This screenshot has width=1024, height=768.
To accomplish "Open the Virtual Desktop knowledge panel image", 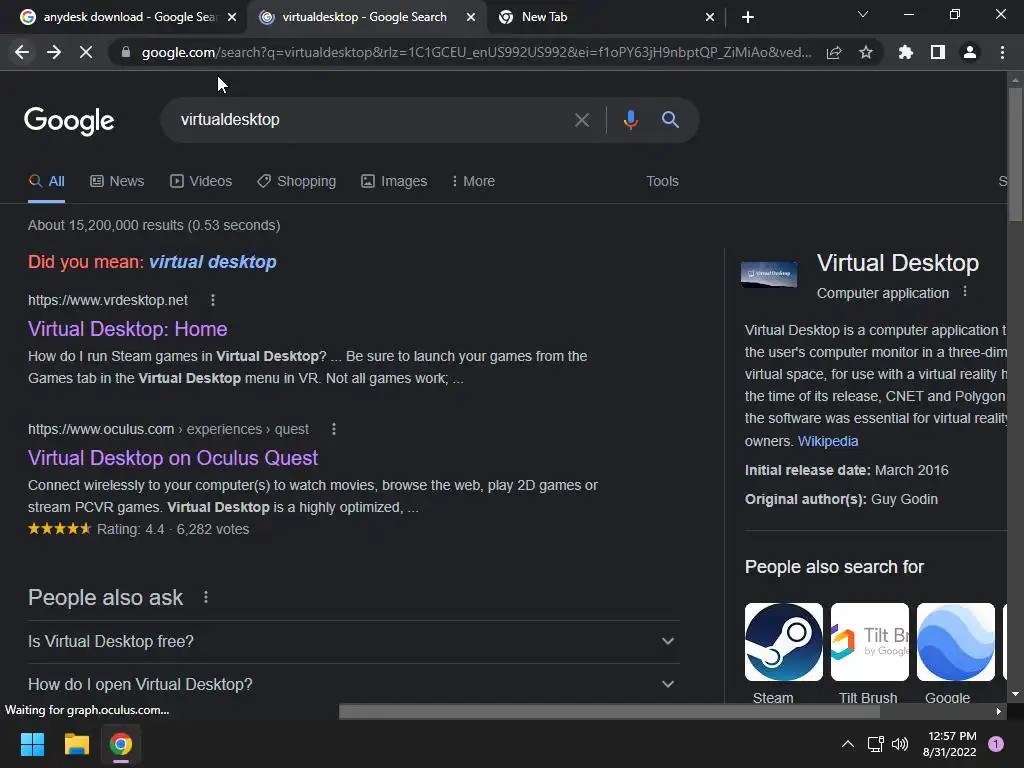I will click(x=769, y=274).
